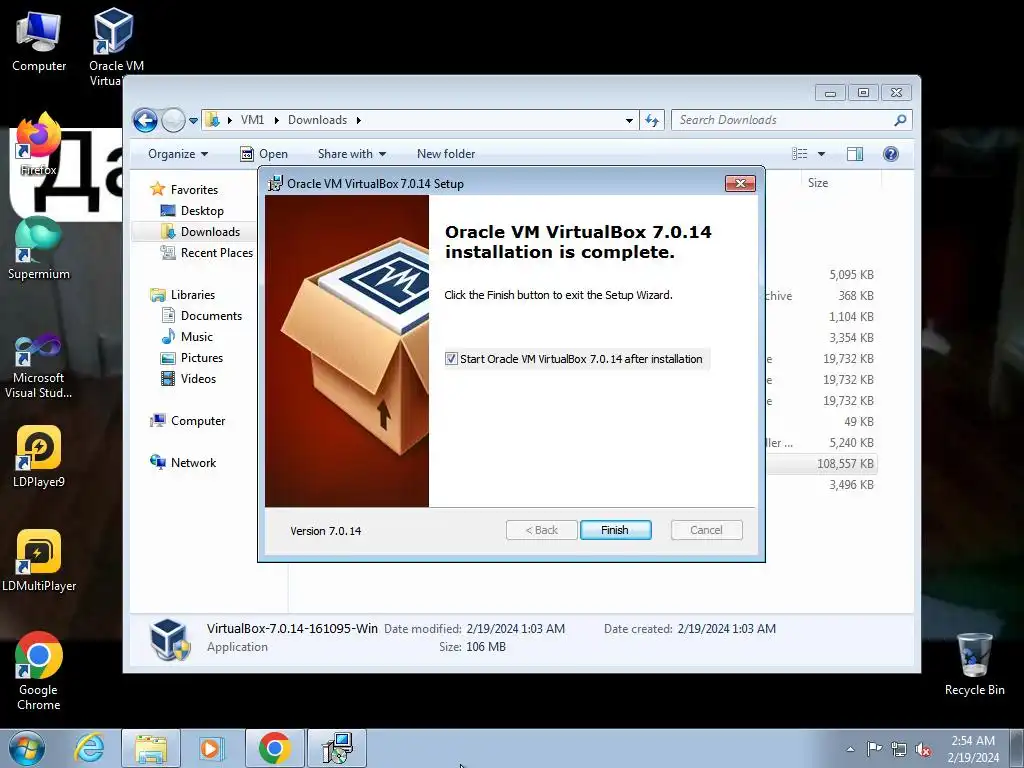Select the file row sized 108,557 KB
The image size is (1024, 768).
[822, 464]
